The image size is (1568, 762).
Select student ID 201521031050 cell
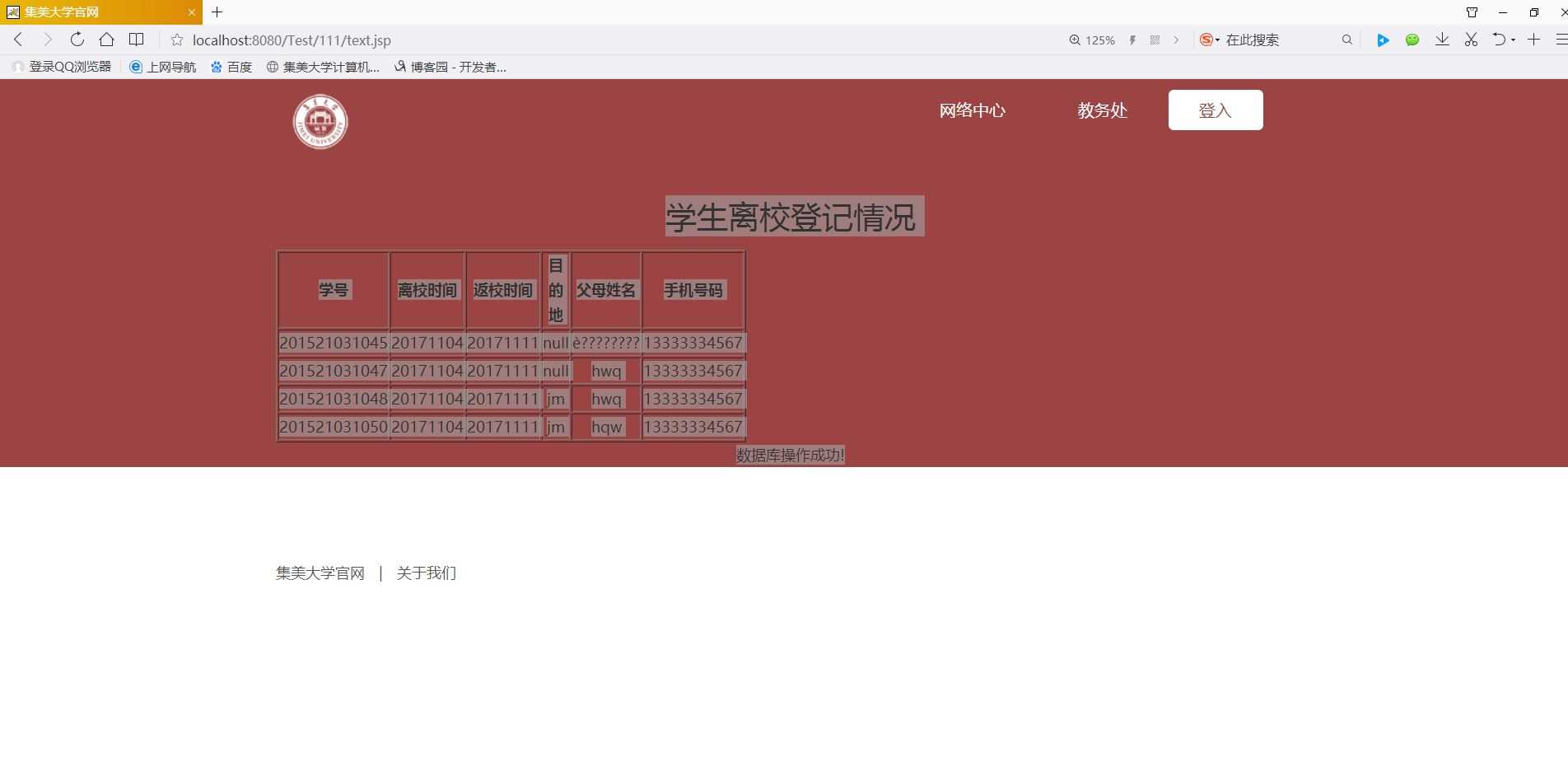coord(334,427)
